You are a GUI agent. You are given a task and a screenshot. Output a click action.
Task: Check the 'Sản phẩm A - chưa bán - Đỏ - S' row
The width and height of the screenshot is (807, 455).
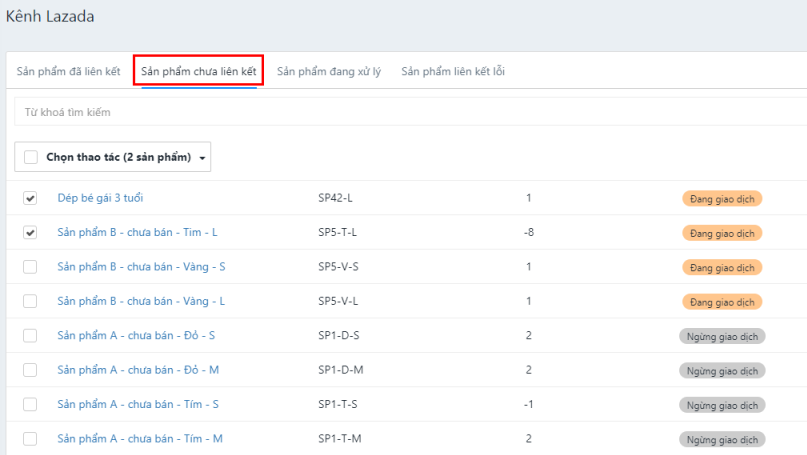(x=30, y=336)
